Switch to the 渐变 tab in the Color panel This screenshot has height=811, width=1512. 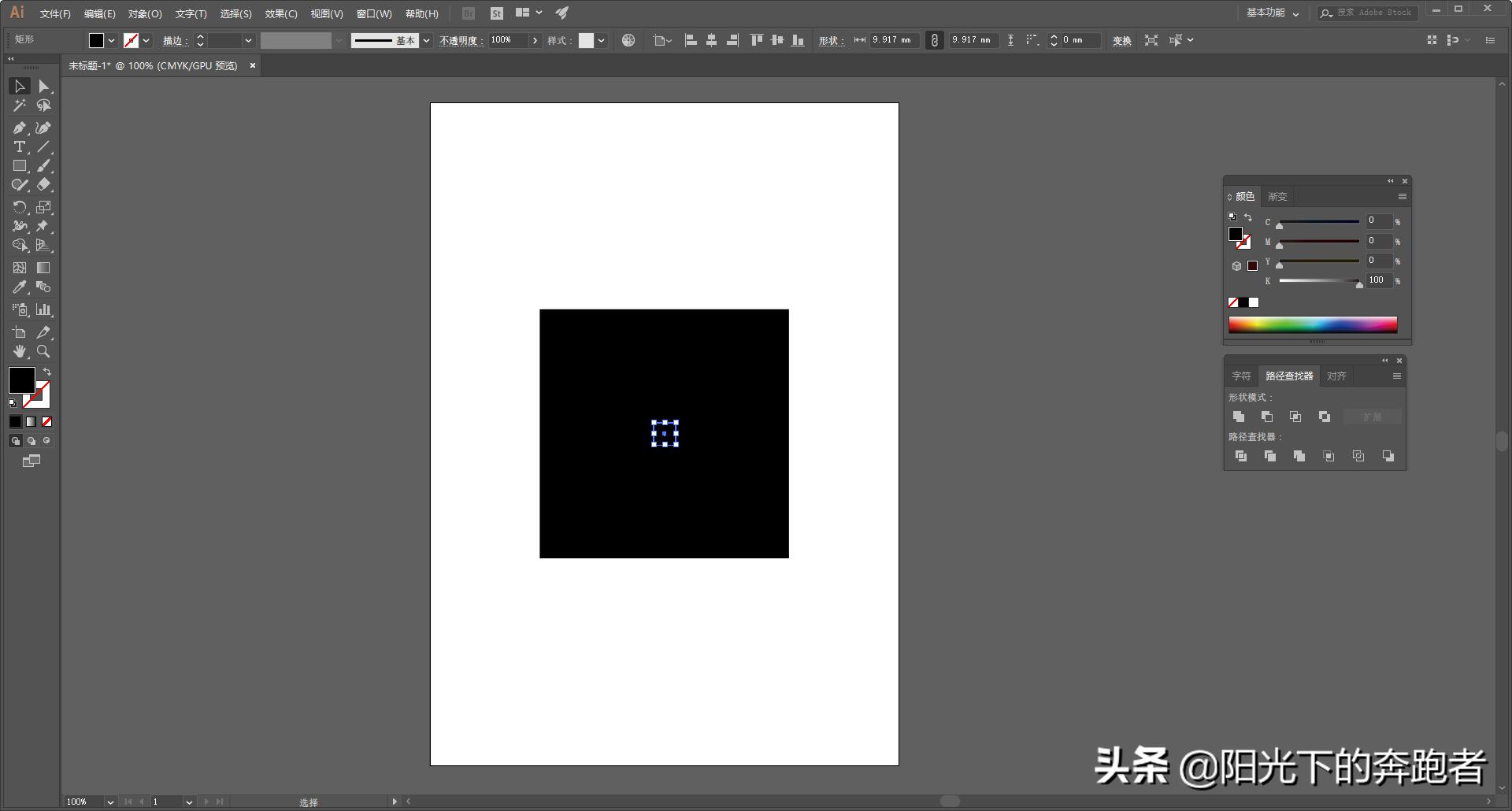coord(1277,196)
